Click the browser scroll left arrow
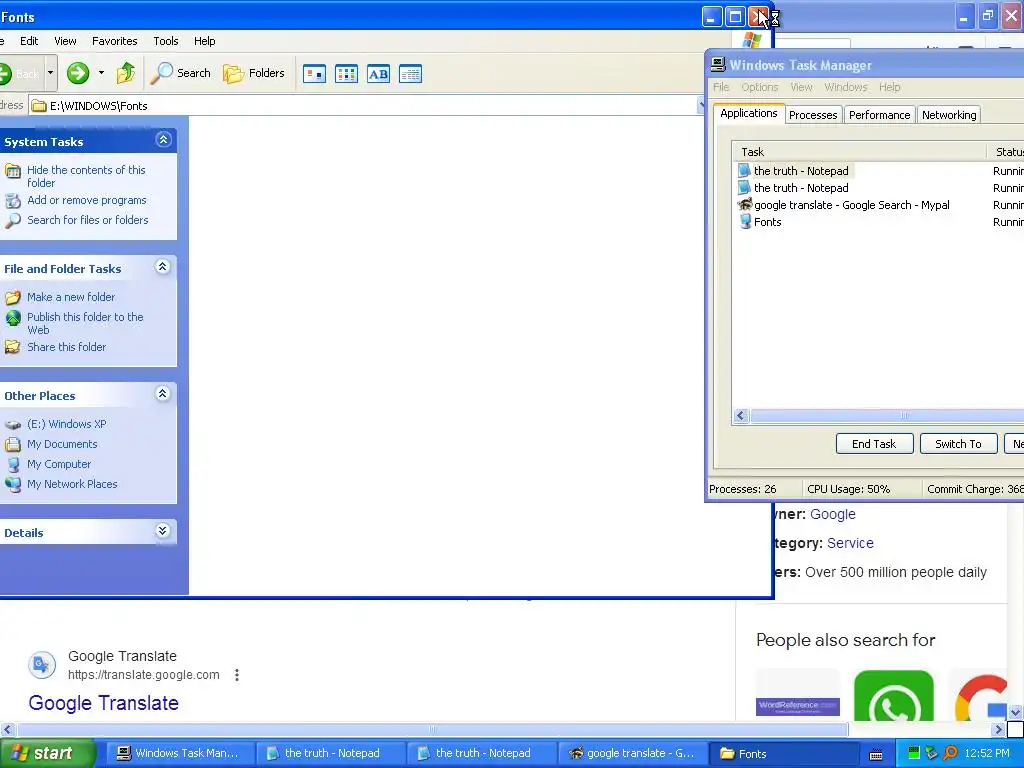The image size is (1024, 768). click(x=8, y=729)
